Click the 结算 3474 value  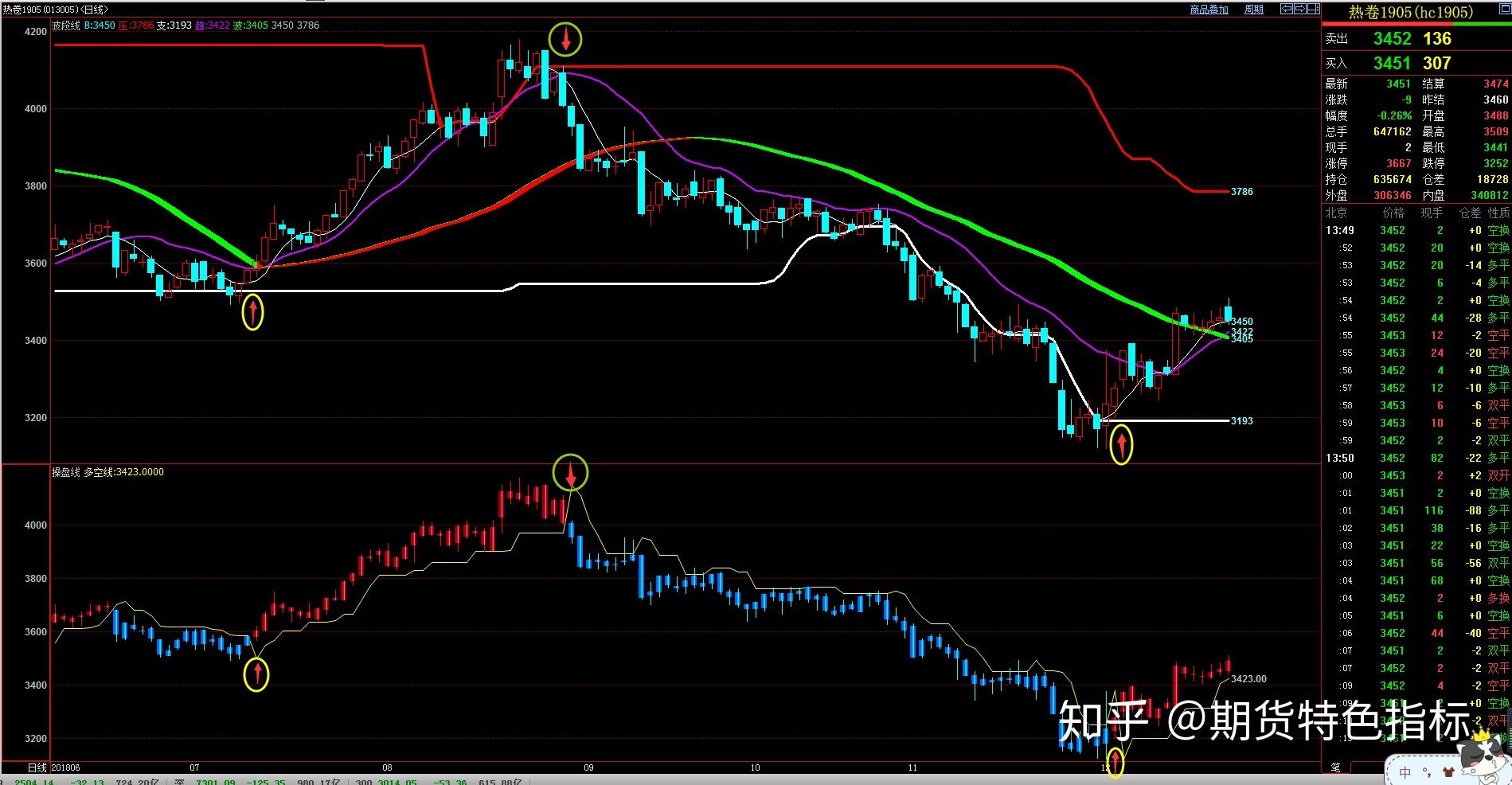pyautogui.click(x=1495, y=84)
